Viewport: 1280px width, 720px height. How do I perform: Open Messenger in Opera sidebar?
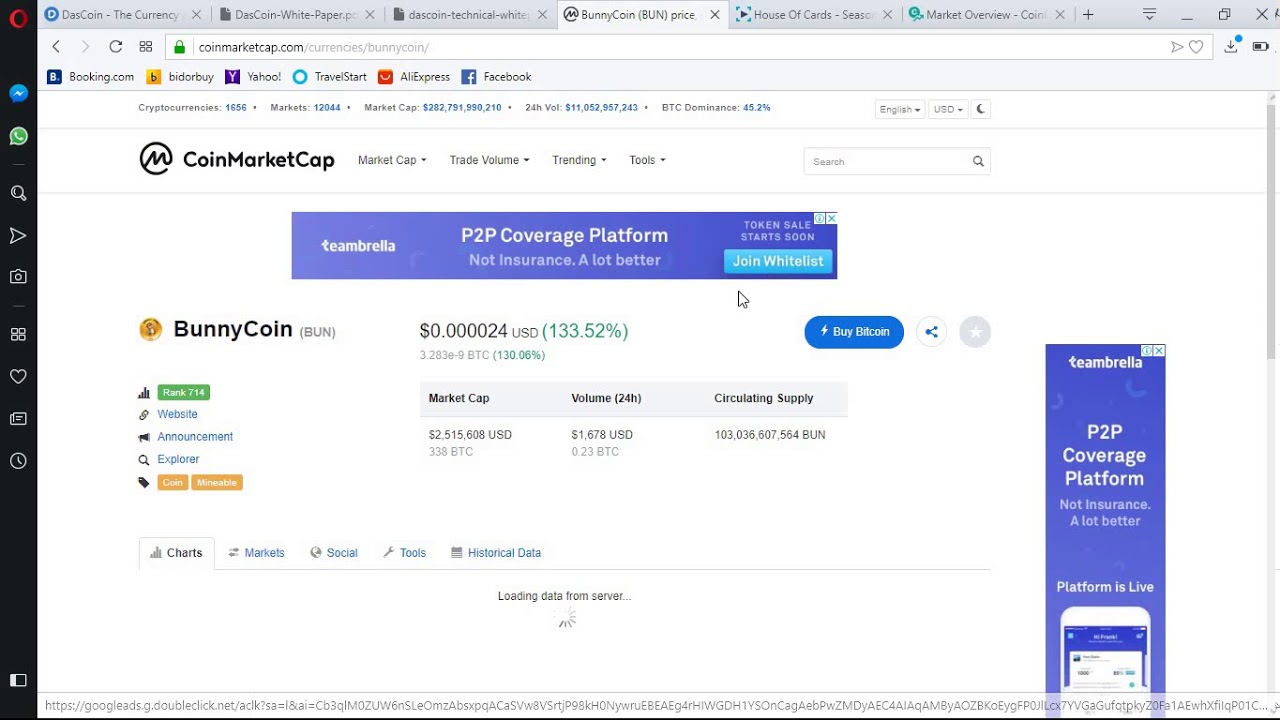(x=18, y=93)
